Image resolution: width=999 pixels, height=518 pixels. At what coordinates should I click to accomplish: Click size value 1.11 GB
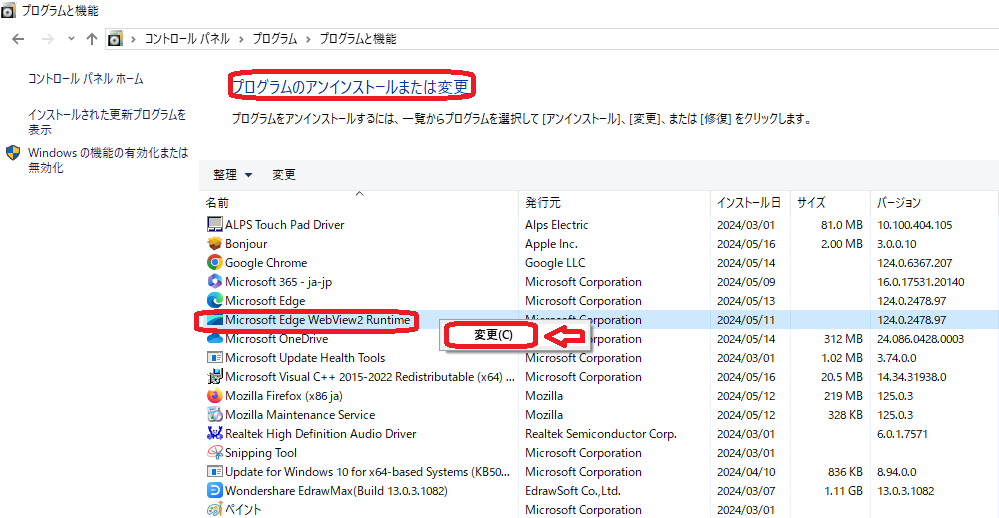(844, 491)
